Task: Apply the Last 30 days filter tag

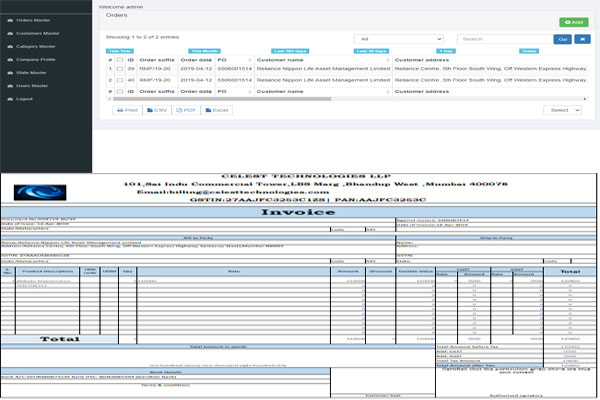Action: (x=371, y=51)
